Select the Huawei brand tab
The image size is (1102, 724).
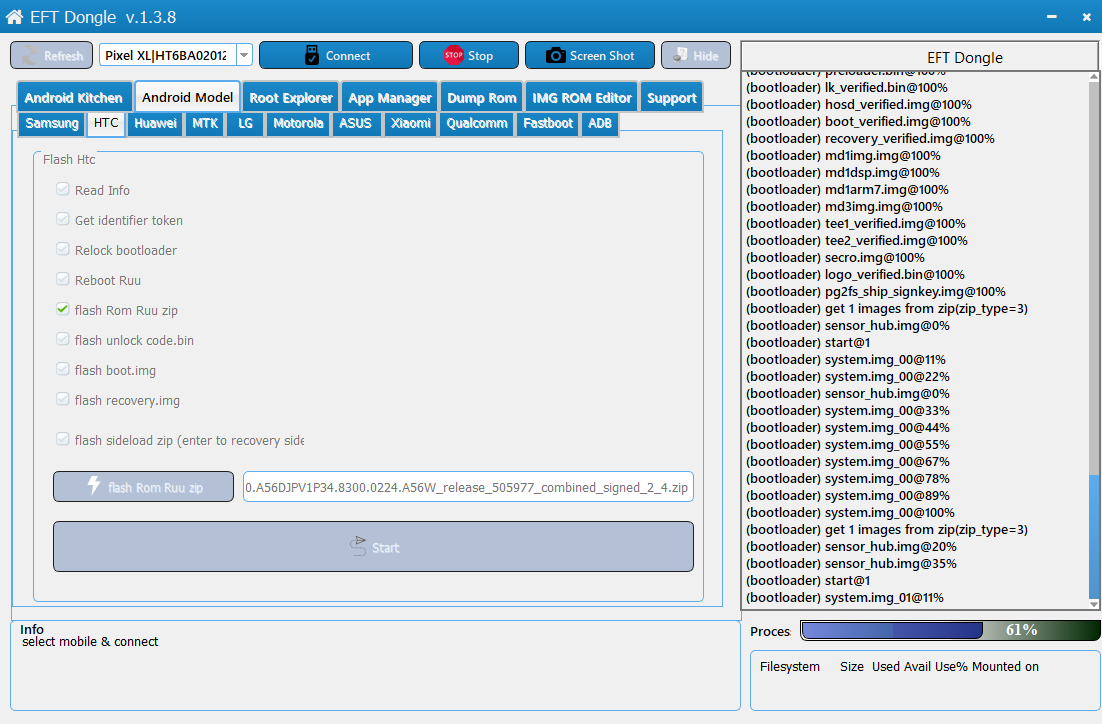[x=155, y=124]
